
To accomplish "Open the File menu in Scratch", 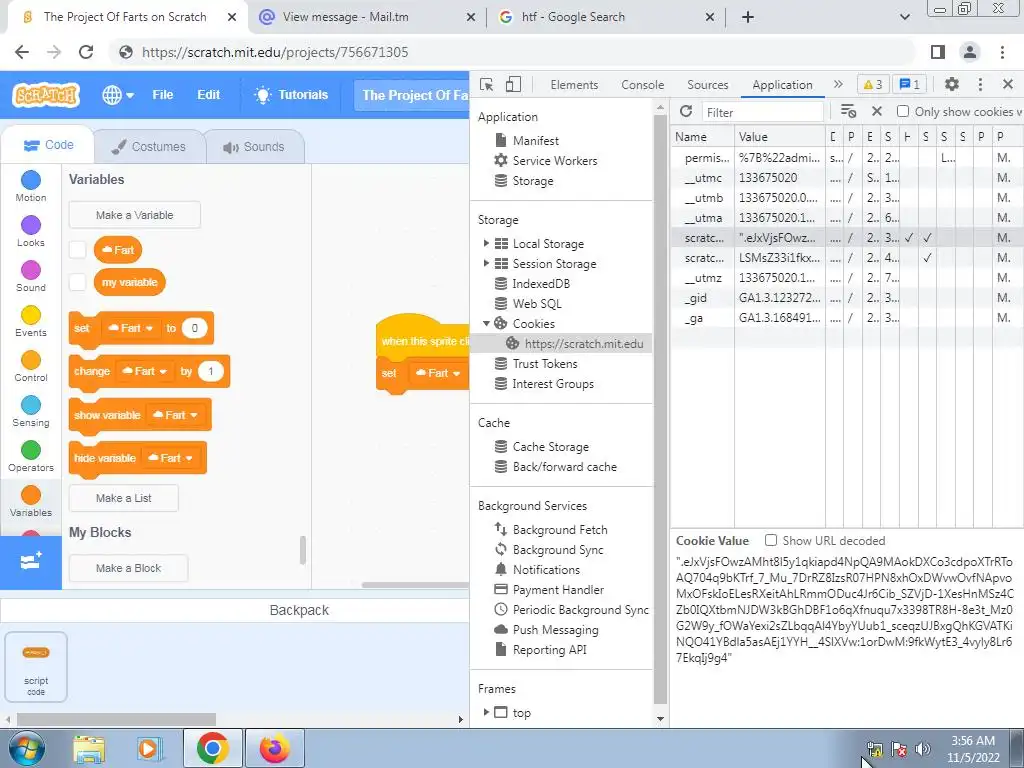I will (163, 95).
